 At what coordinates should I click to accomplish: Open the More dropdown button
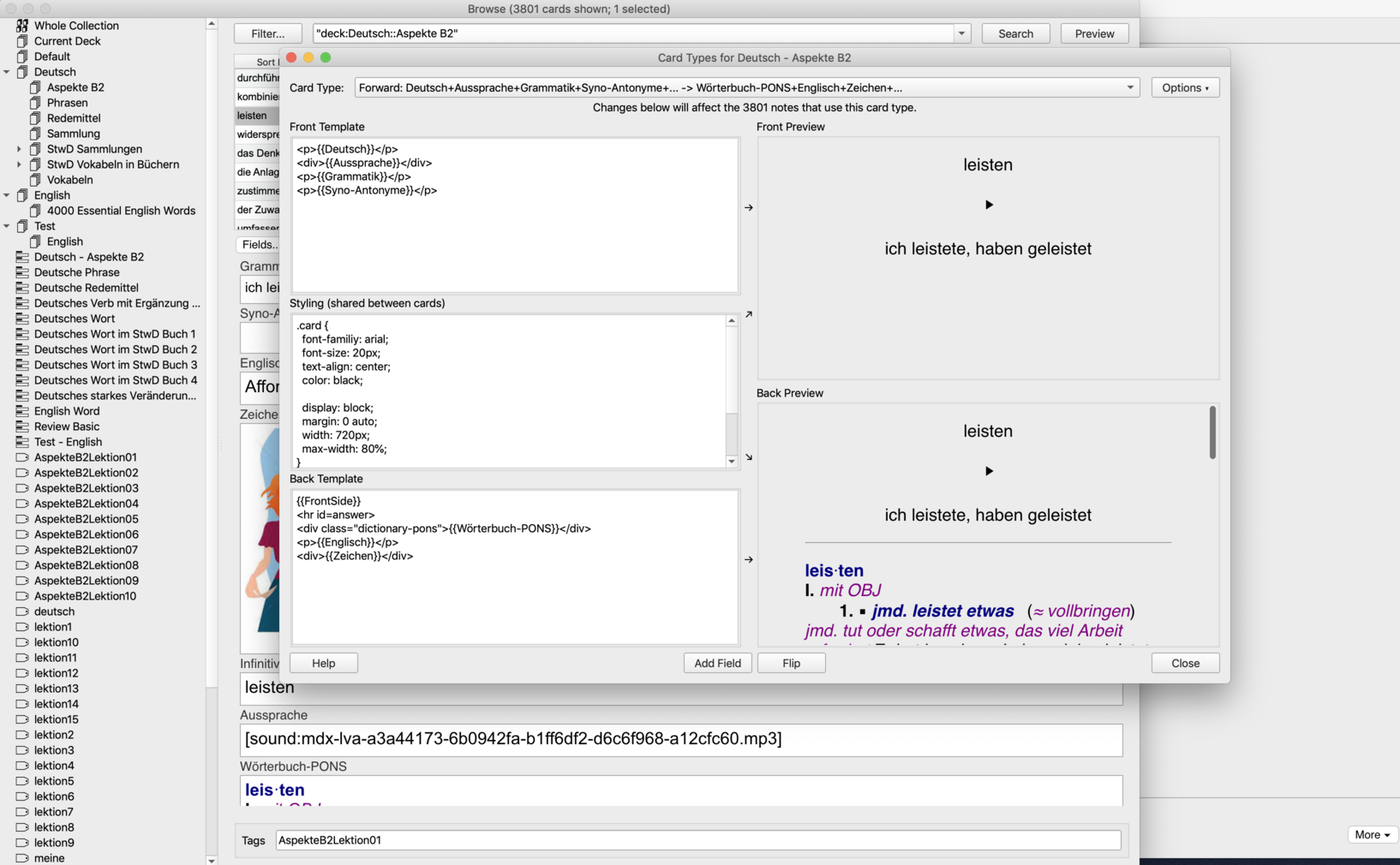pos(1372,834)
